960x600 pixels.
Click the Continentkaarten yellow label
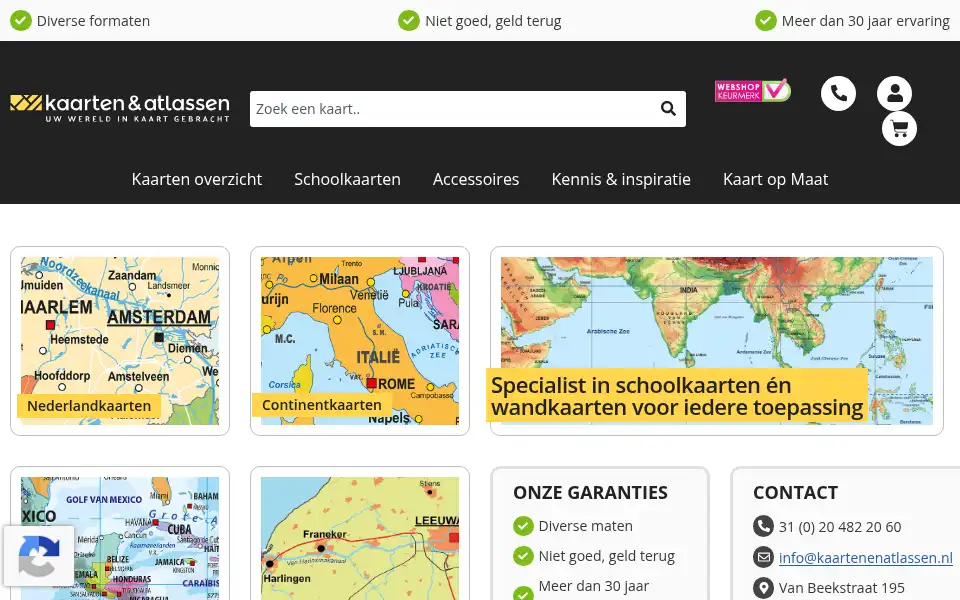point(321,405)
